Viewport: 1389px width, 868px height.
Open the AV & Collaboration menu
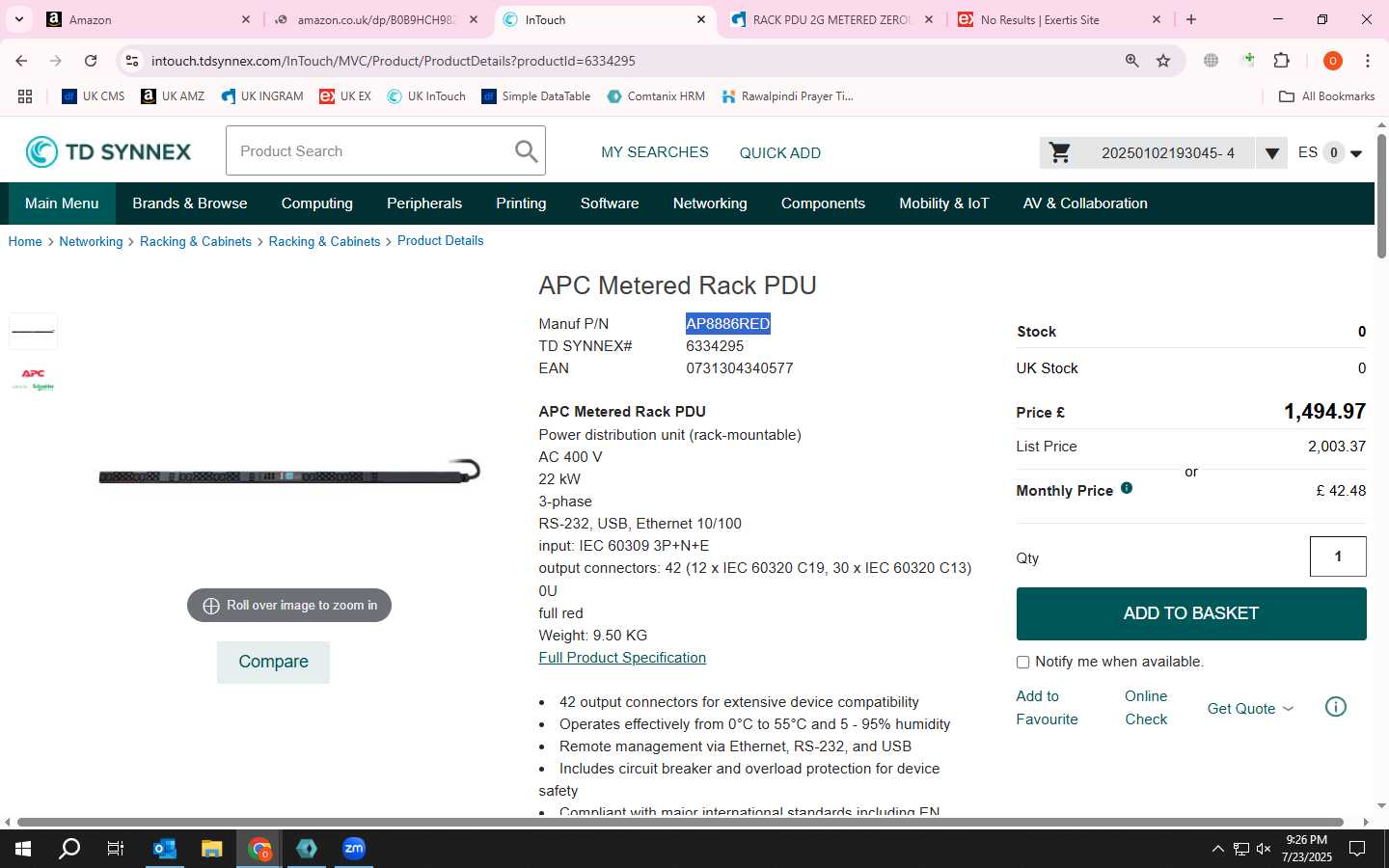[x=1085, y=203]
